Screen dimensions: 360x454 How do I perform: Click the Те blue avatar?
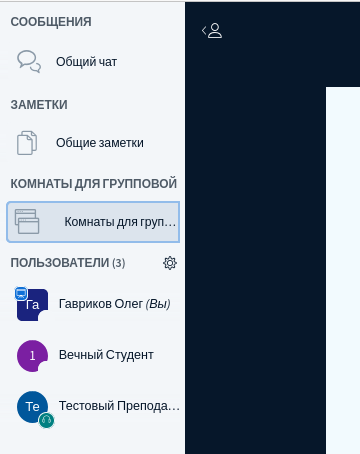click(32, 407)
